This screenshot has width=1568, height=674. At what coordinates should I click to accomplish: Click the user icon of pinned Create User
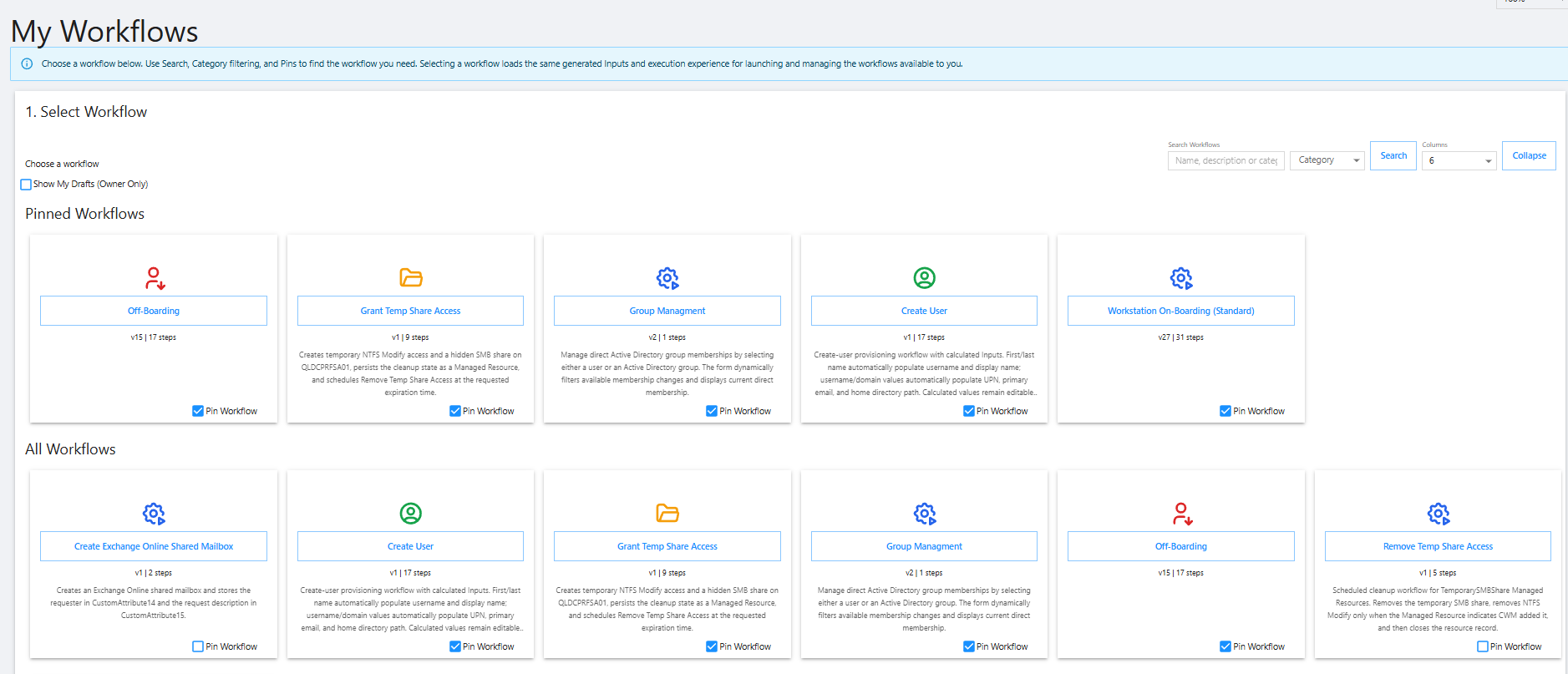[924, 277]
